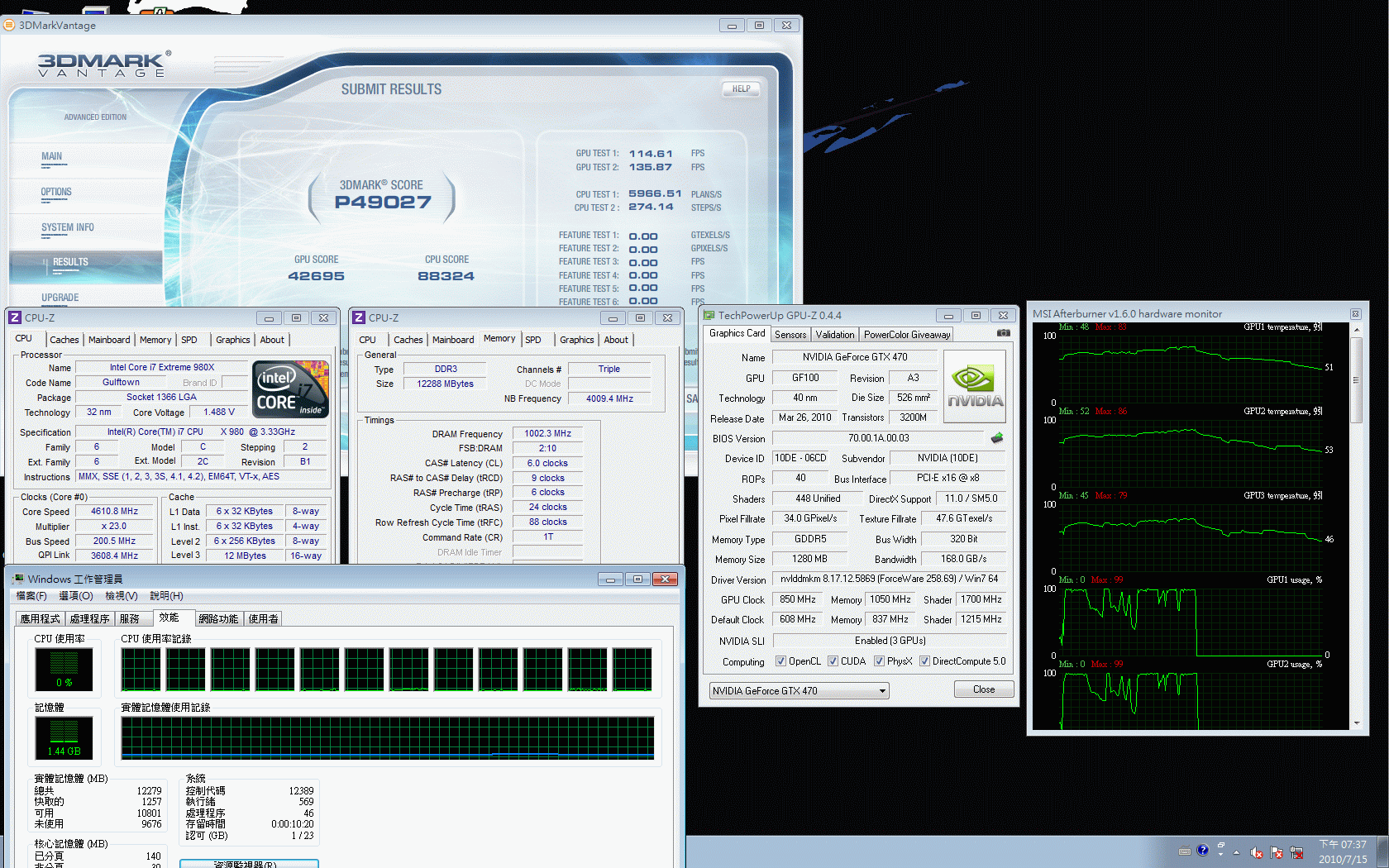Open the 使用者 tab in Task Manager
Screen dimensions: 1389x868
pos(263,618)
